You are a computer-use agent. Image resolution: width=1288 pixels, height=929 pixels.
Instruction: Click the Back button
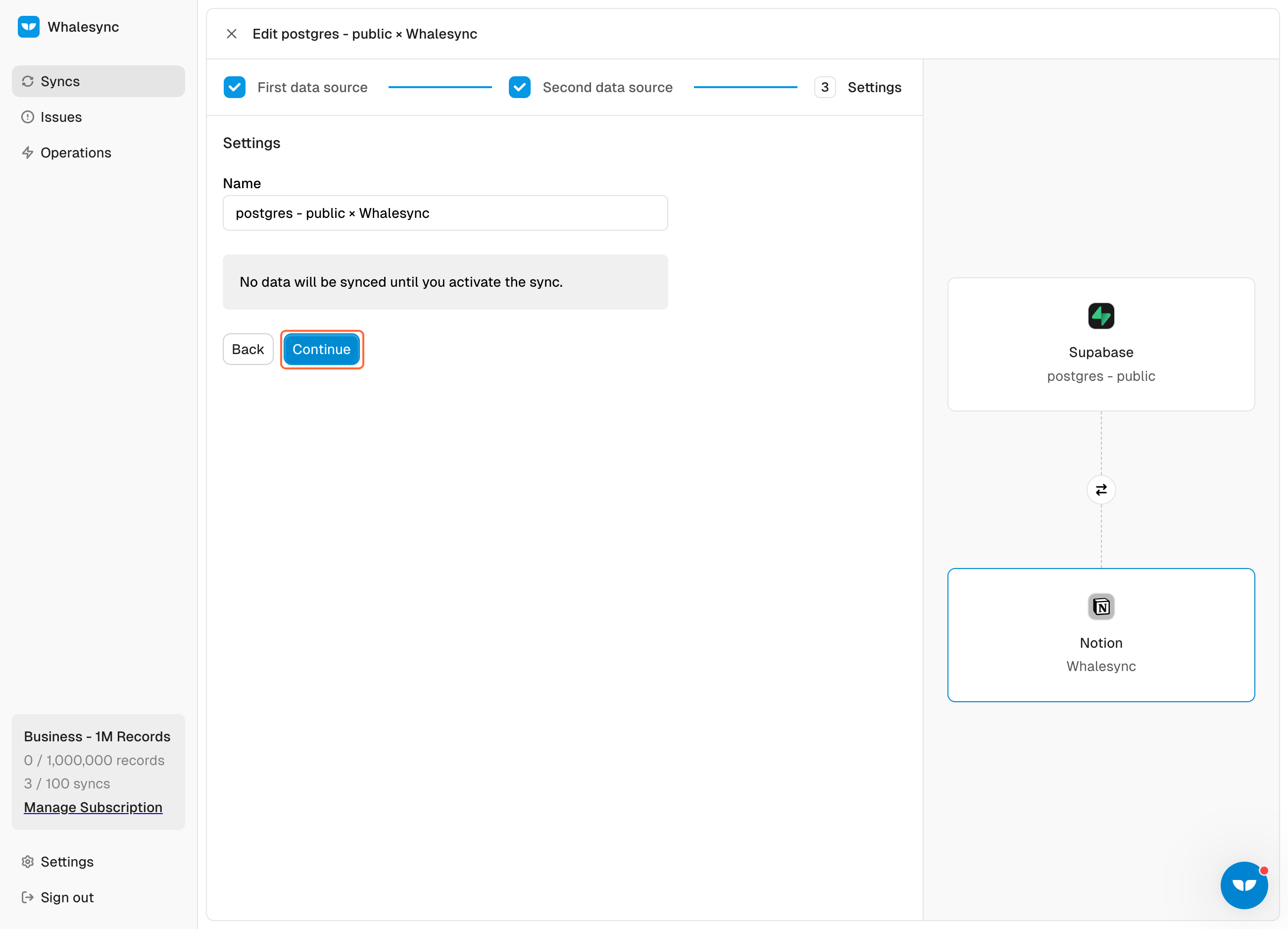pos(248,350)
